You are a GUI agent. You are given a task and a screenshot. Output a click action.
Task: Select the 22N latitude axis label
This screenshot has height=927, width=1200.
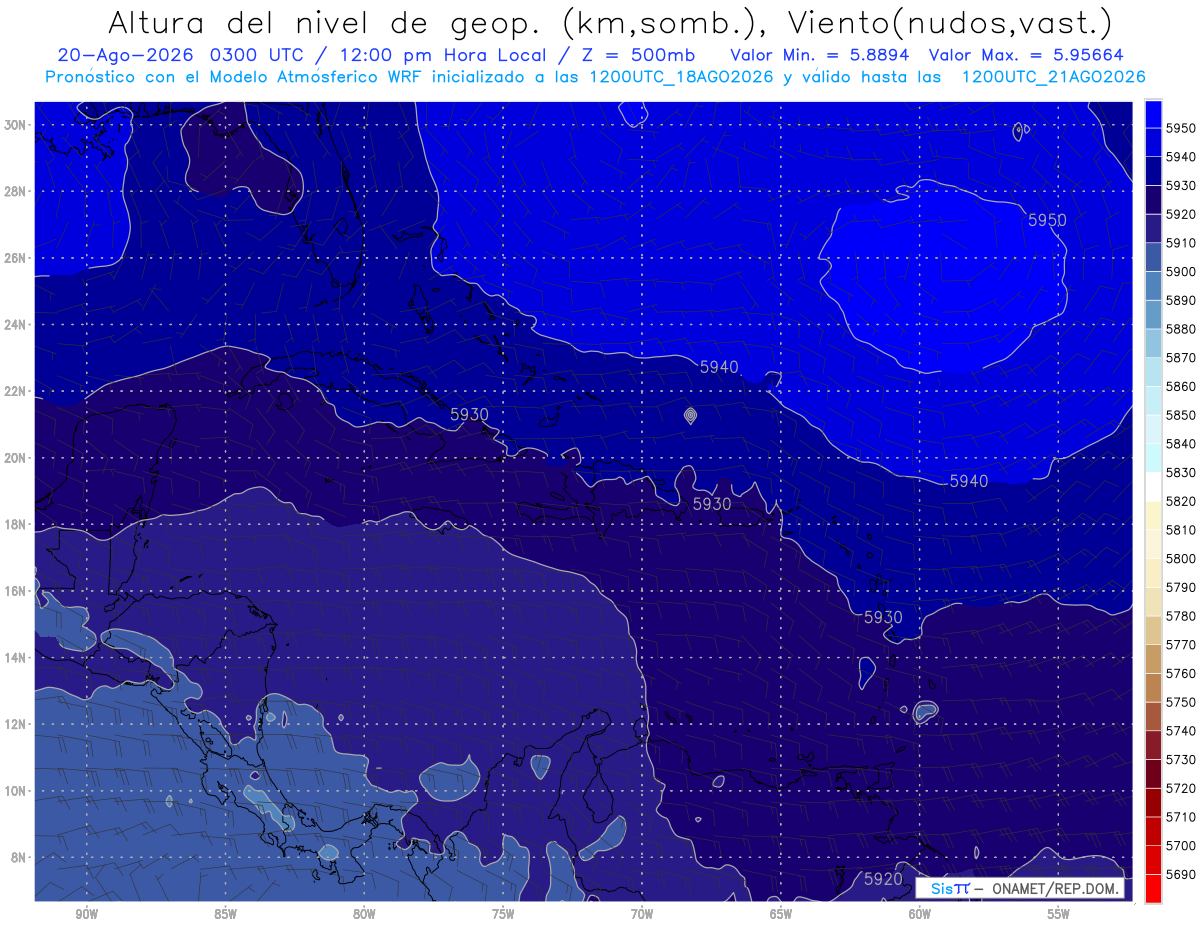point(16,391)
